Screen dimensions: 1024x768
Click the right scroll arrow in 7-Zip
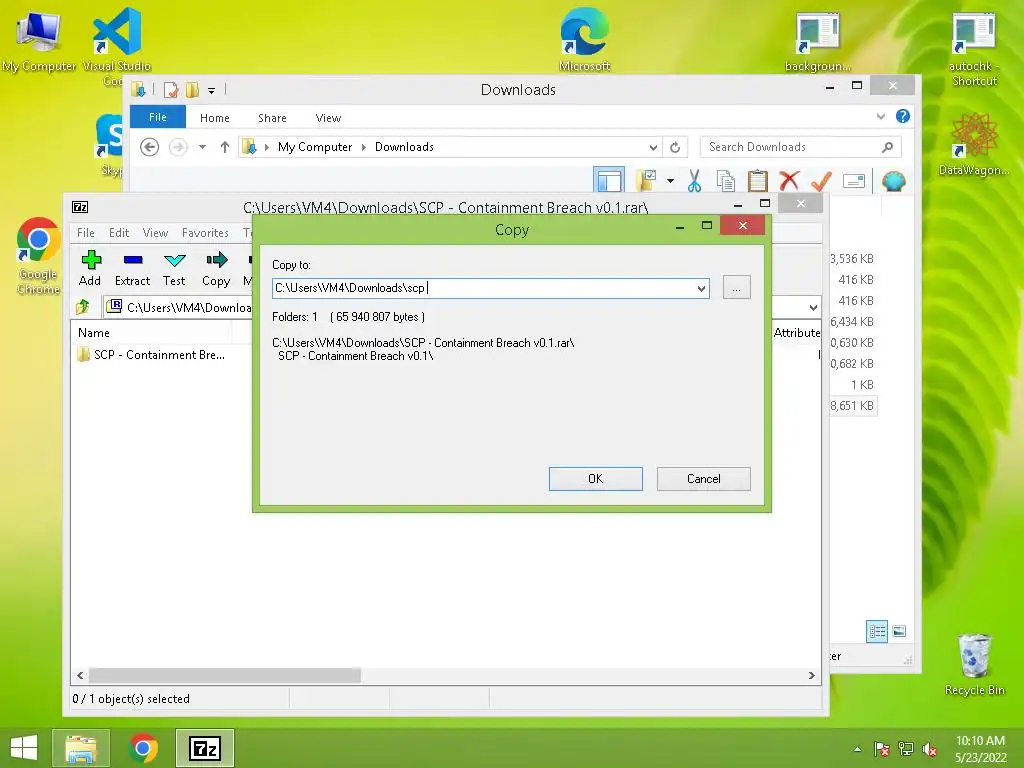812,675
